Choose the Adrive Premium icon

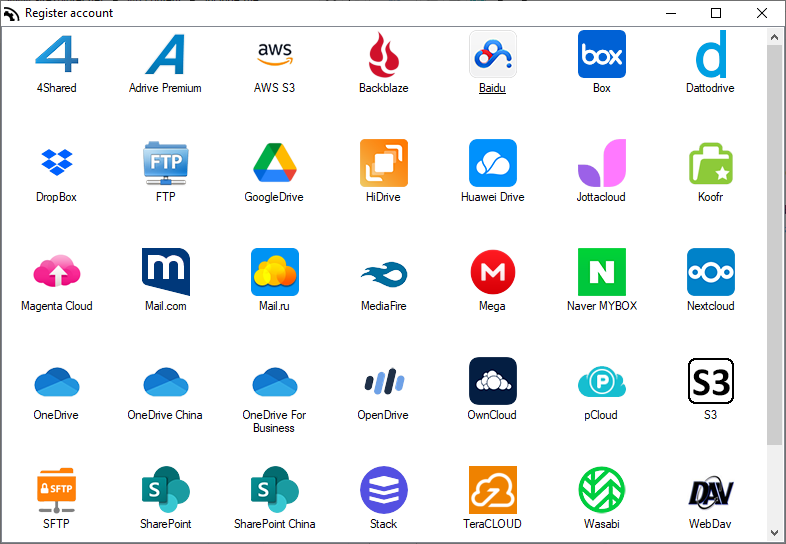(x=165, y=54)
